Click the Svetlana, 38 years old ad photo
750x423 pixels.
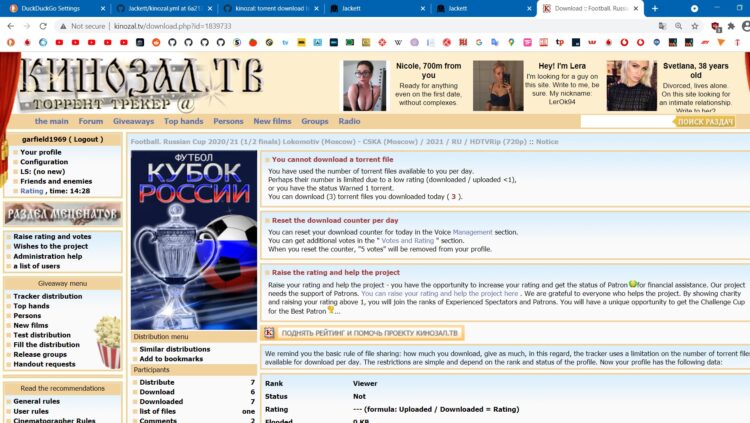(x=631, y=86)
